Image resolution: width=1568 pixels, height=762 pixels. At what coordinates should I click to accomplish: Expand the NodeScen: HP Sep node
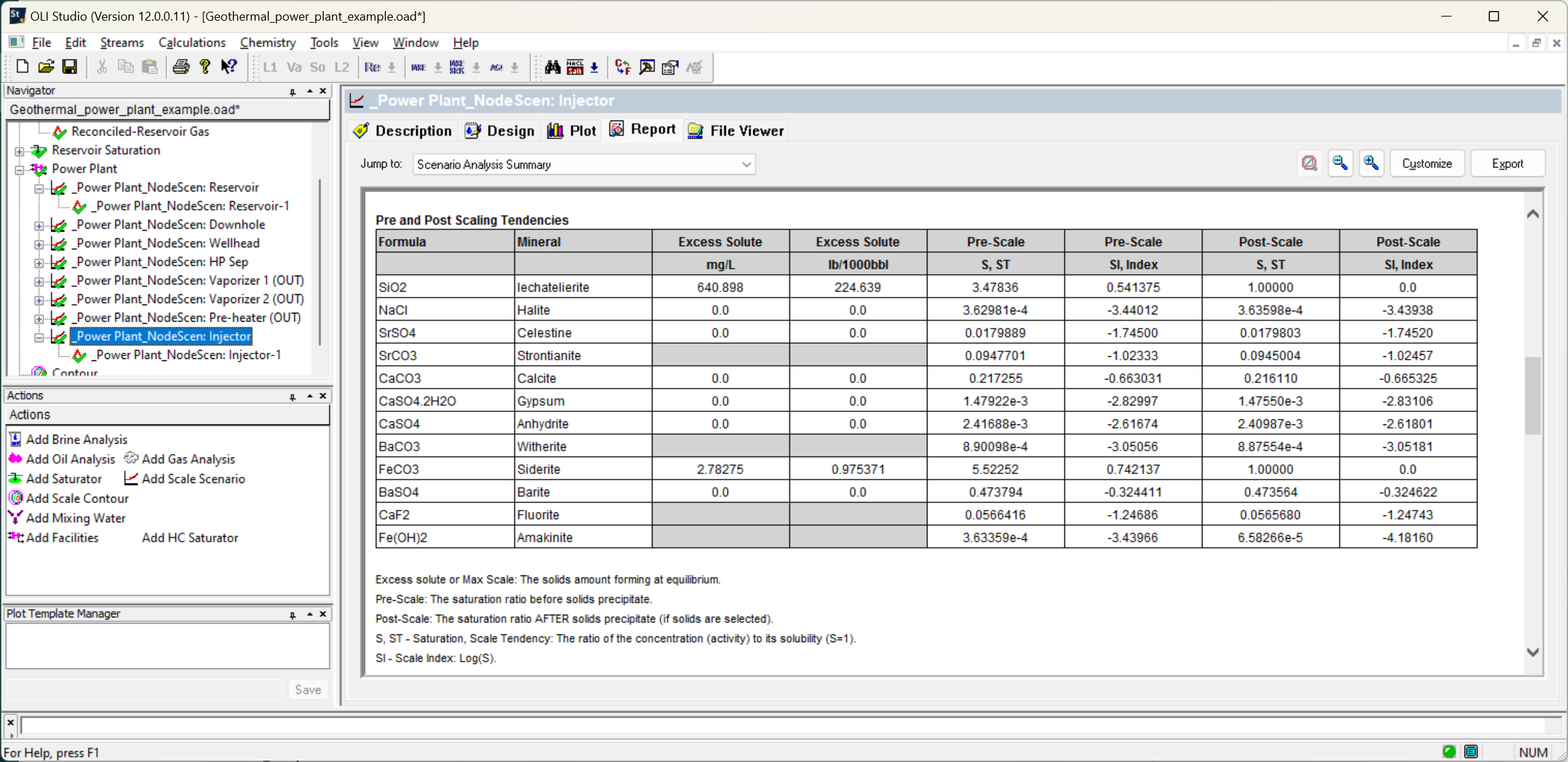tap(39, 262)
